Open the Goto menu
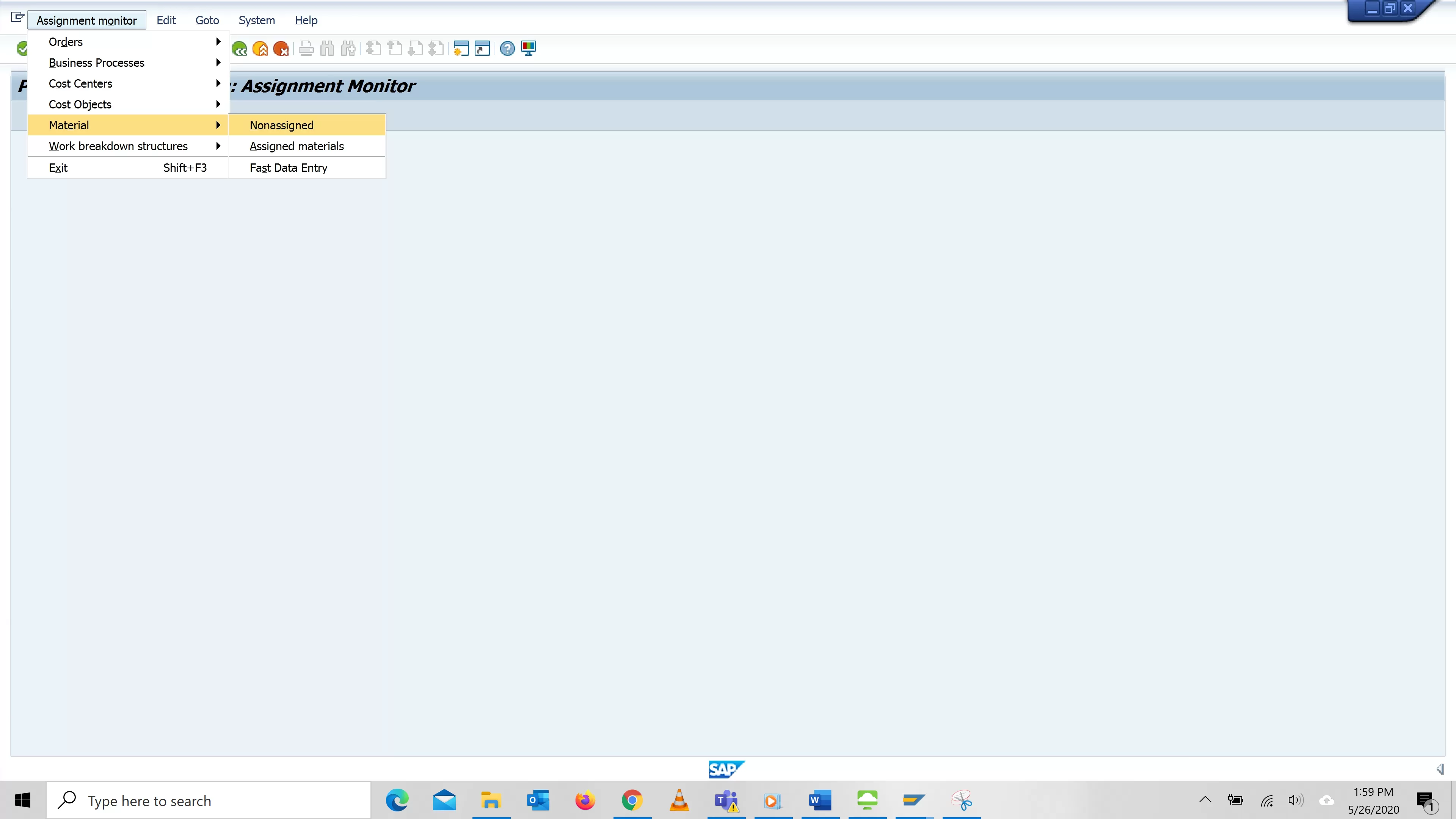 [x=207, y=20]
